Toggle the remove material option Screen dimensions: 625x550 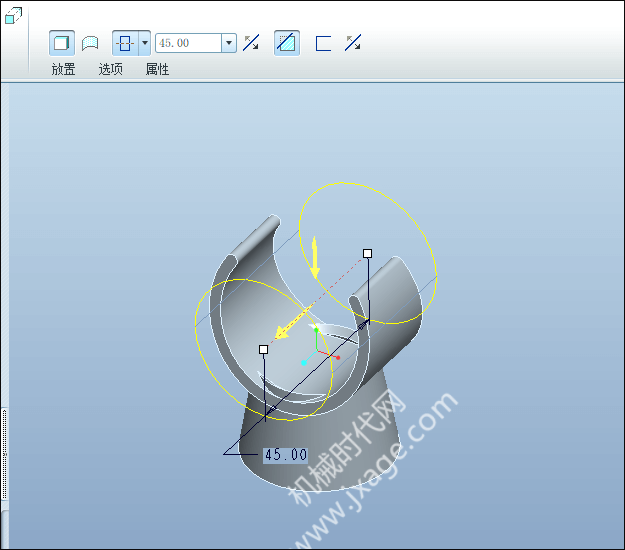(287, 43)
